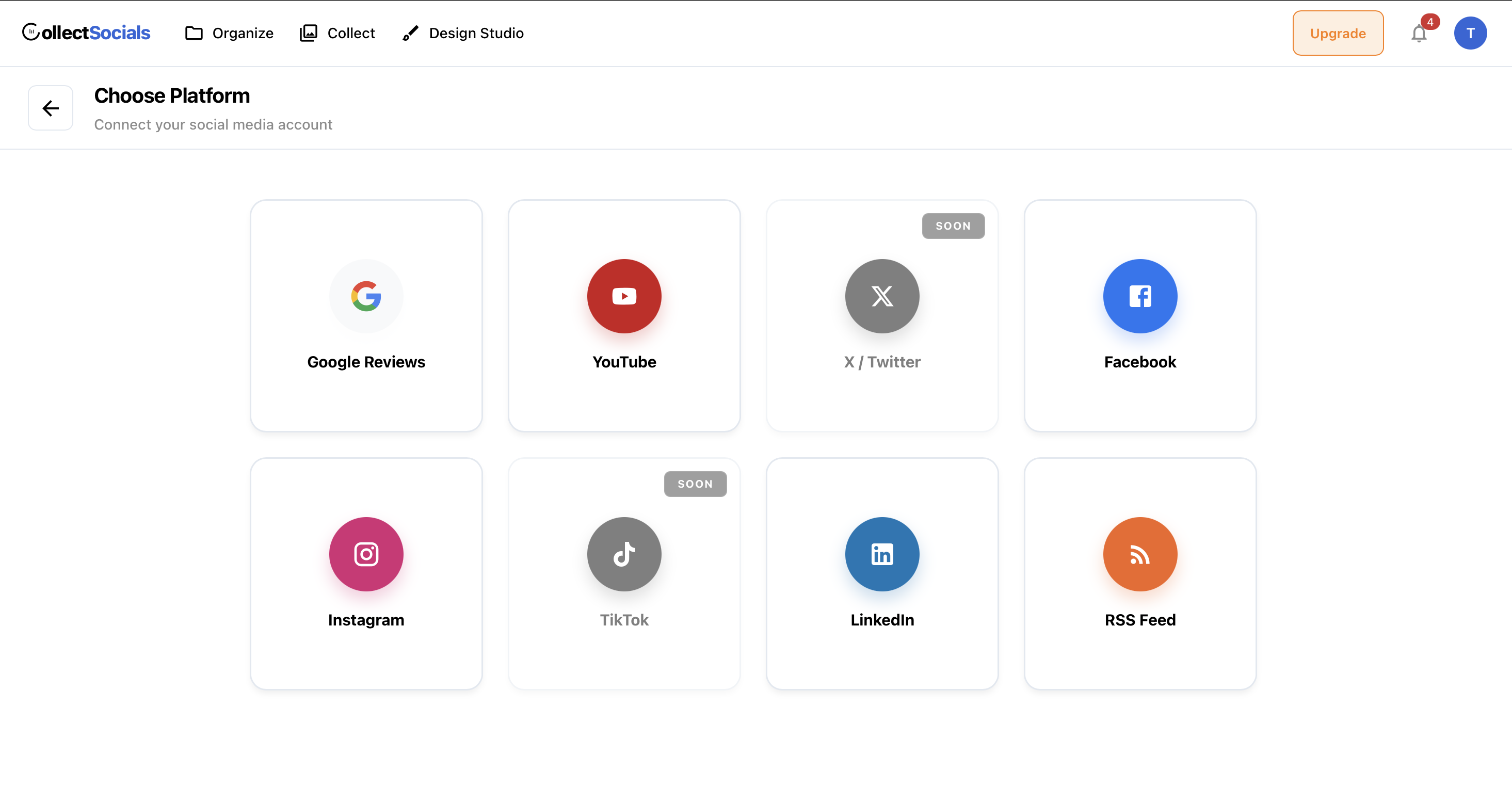The image size is (1512, 803).
Task: Click the SOON badge on TikTok card
Action: [696, 483]
